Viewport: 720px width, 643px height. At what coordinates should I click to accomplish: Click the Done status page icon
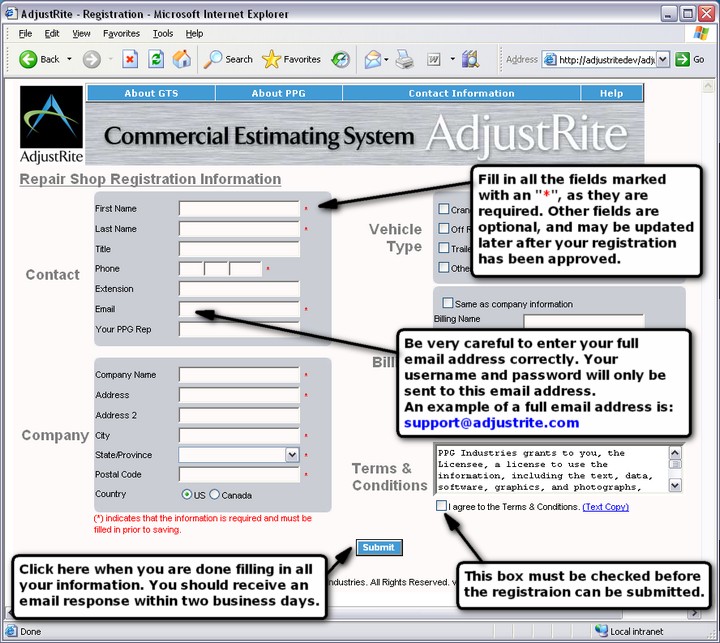(x=11, y=631)
